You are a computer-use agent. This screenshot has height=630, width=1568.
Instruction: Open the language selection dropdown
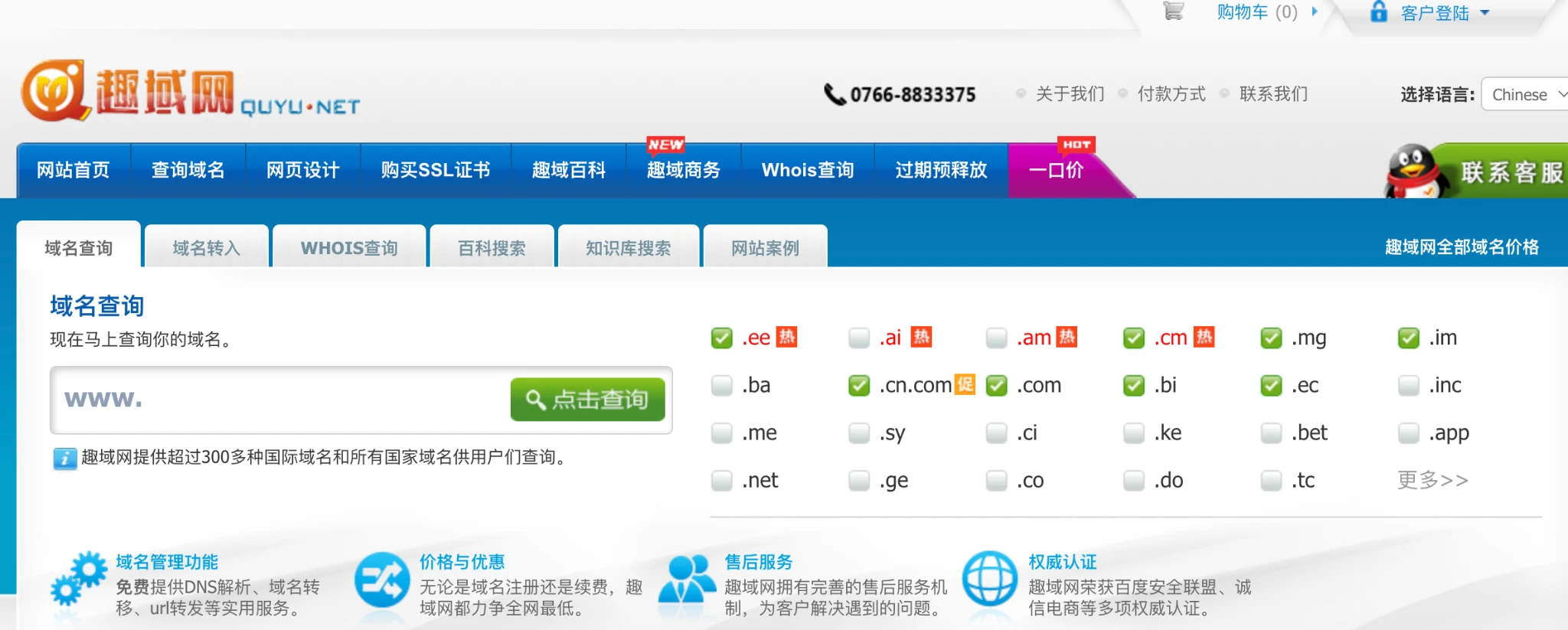tap(1525, 94)
